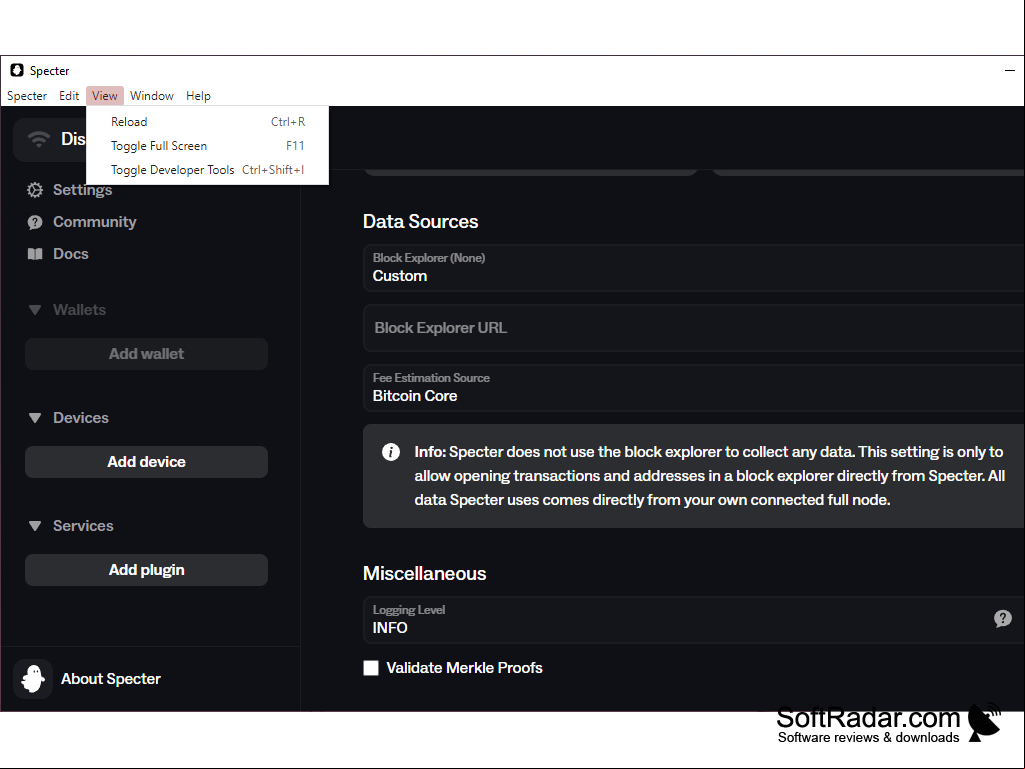Open the Edit menu
This screenshot has width=1025, height=769.
pos(69,95)
